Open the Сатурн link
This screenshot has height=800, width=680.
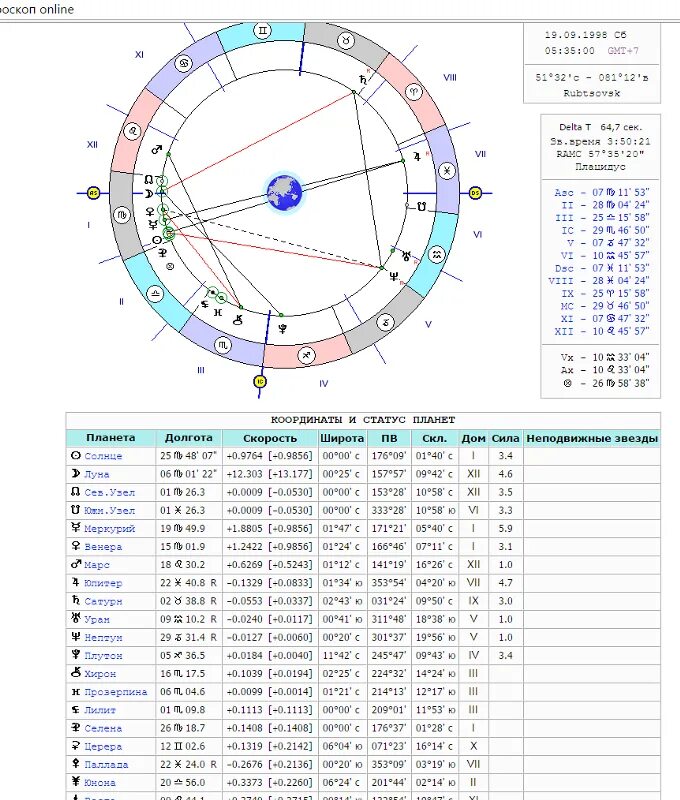click(103, 601)
